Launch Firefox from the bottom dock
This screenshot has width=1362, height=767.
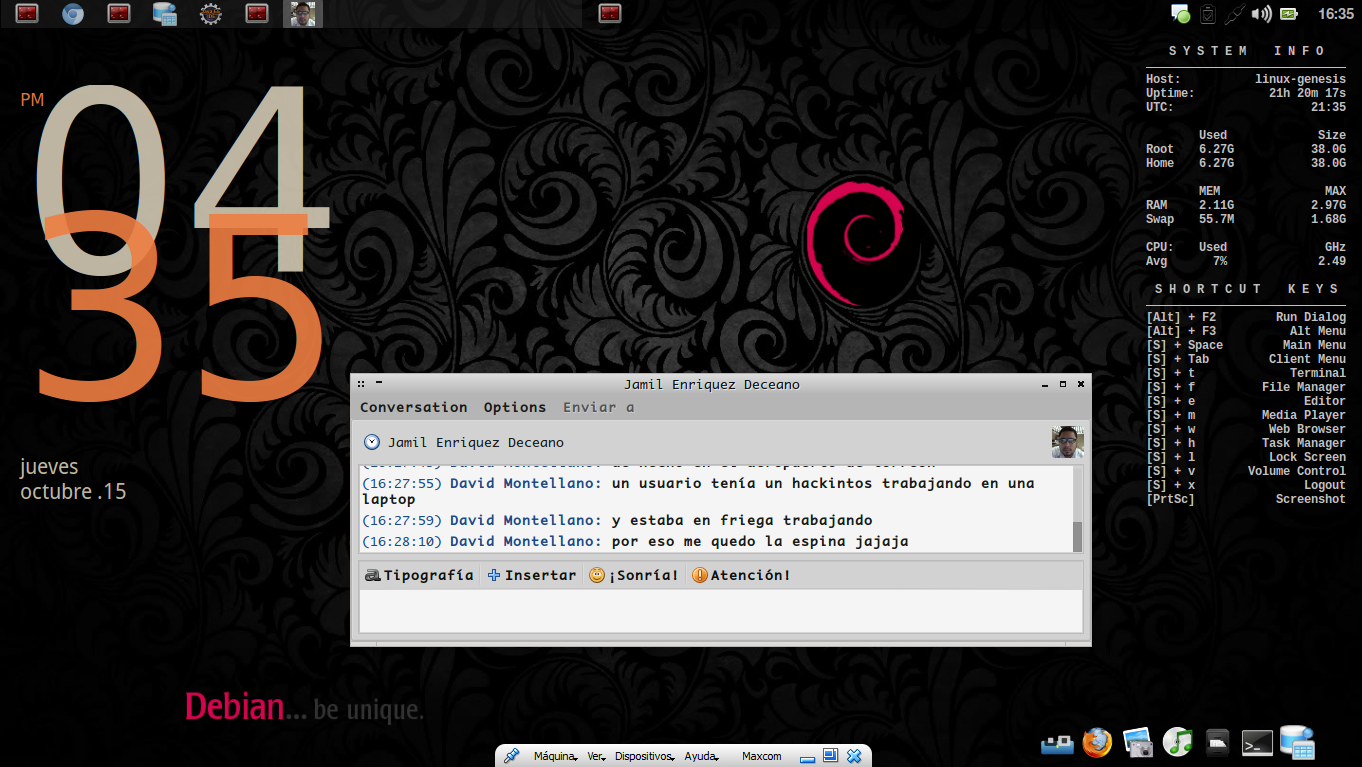(x=1096, y=741)
